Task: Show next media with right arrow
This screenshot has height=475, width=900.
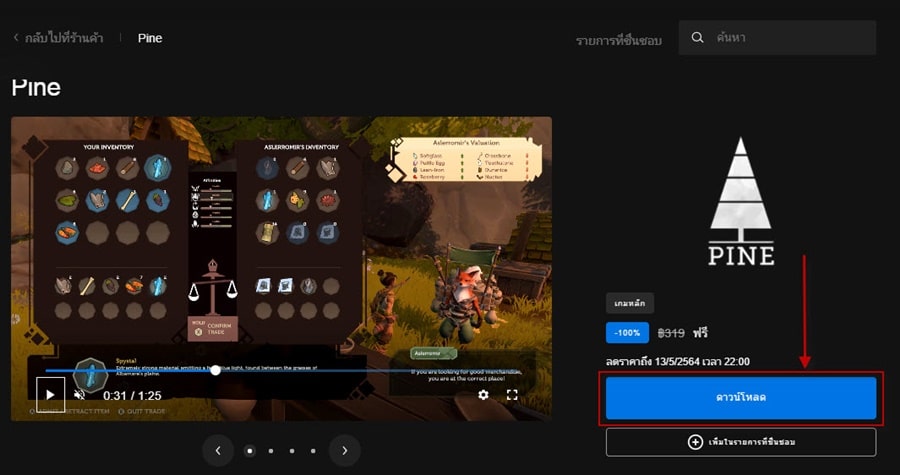Action: click(x=344, y=451)
